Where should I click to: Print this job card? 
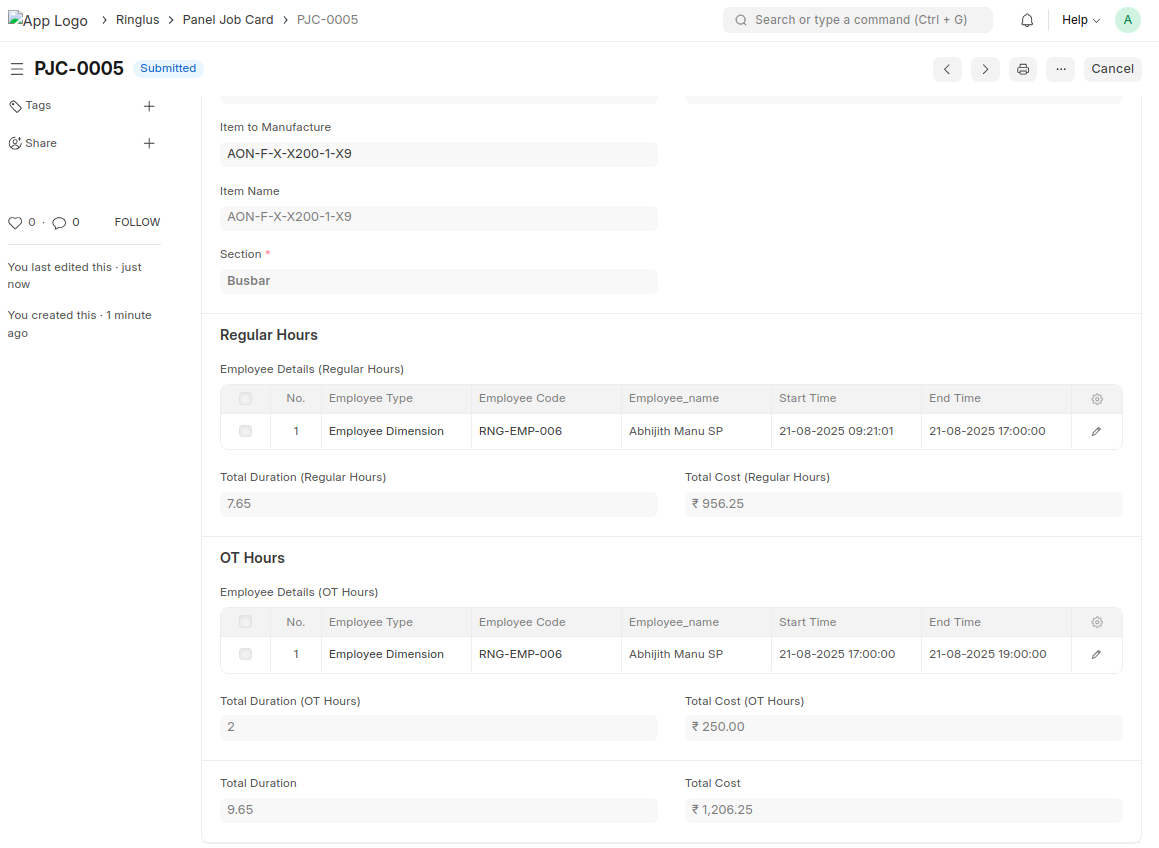[1022, 69]
